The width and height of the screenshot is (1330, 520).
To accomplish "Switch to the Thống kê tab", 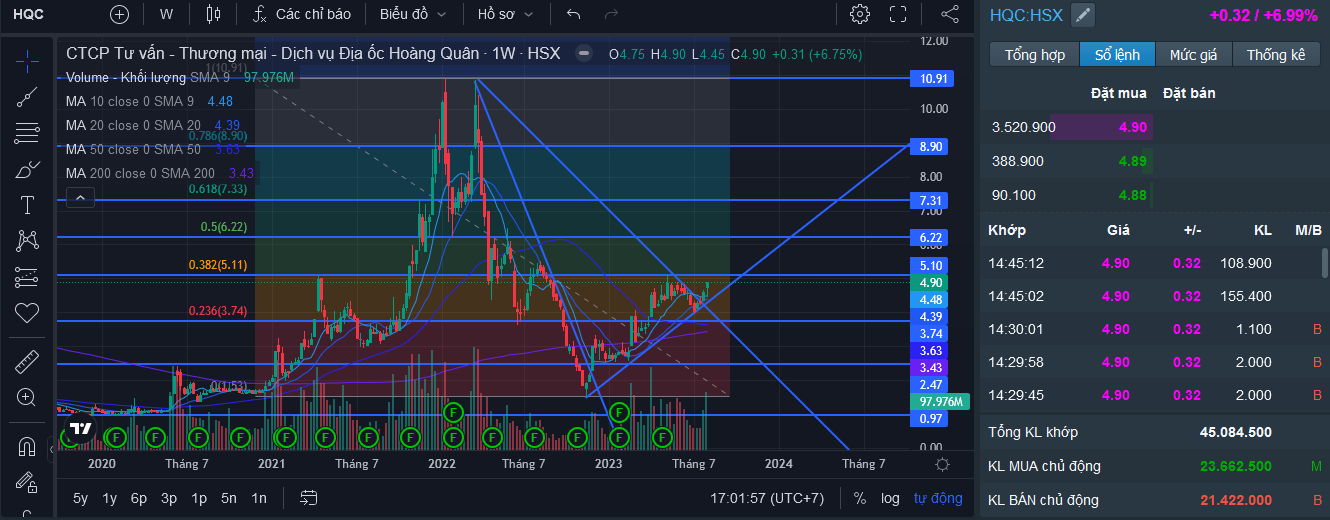I will [x=1275, y=55].
